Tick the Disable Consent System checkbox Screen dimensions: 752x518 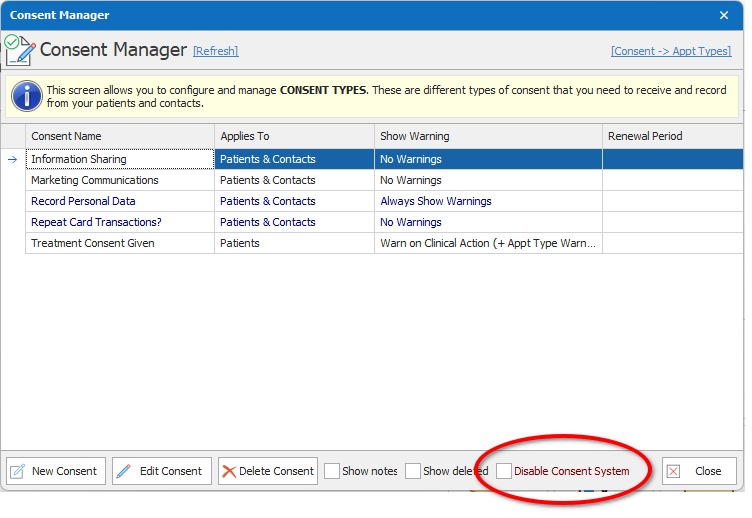(504, 471)
